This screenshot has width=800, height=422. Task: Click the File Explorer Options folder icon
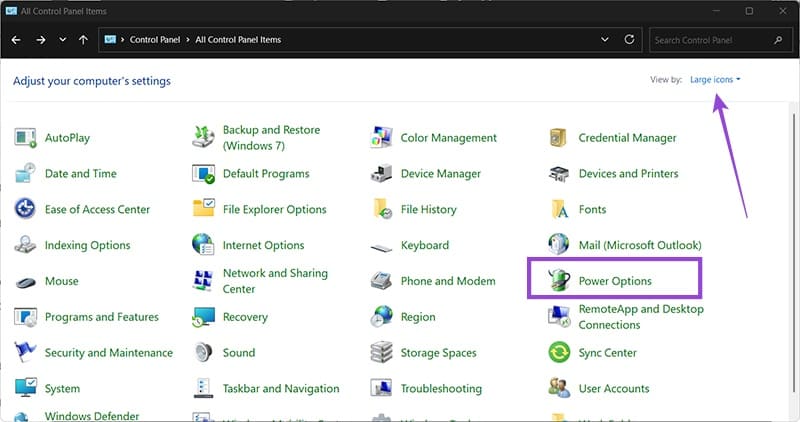coord(203,208)
